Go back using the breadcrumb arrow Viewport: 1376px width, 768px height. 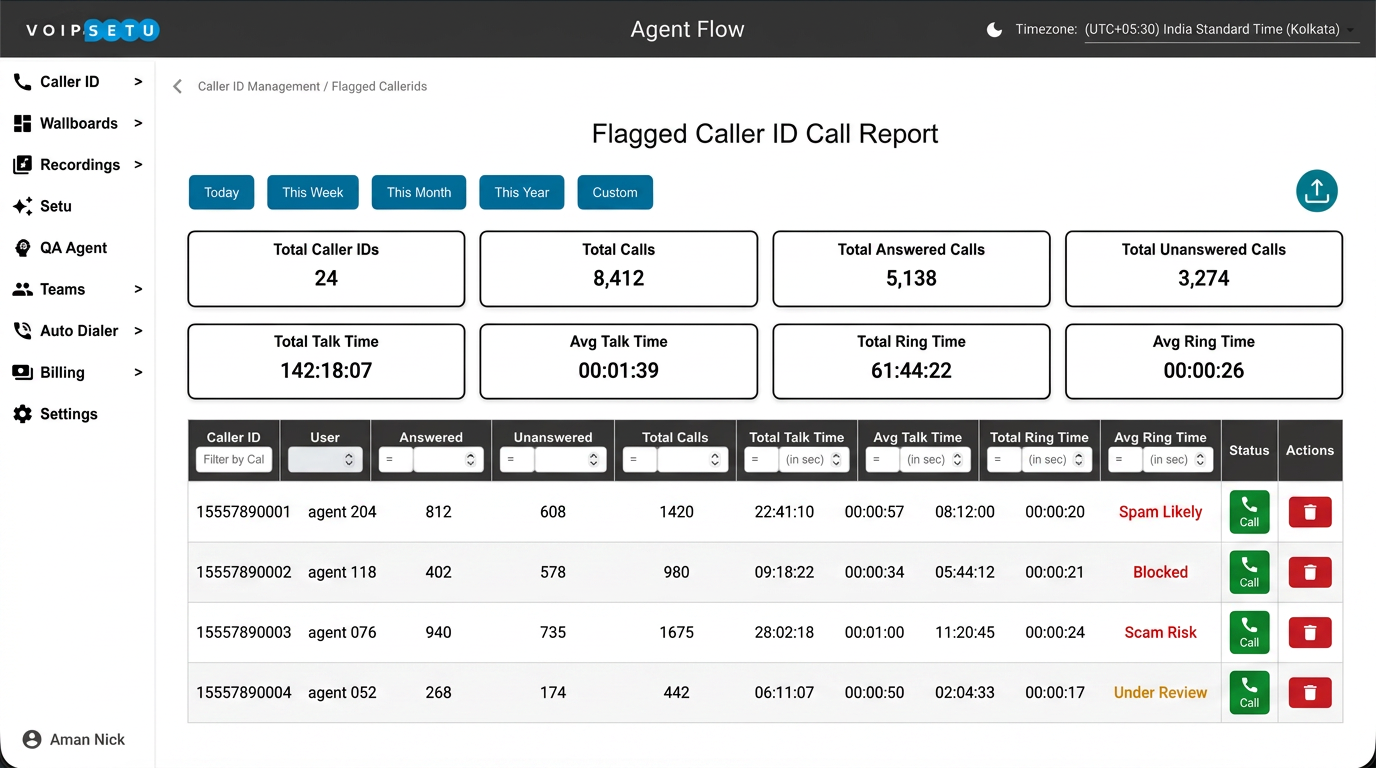177,87
